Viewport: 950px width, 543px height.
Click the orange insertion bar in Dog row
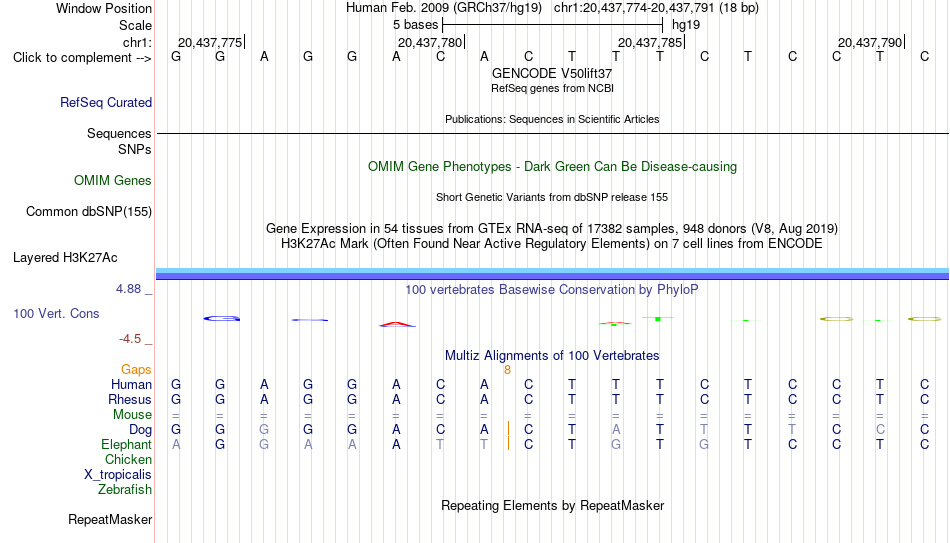tap(508, 429)
